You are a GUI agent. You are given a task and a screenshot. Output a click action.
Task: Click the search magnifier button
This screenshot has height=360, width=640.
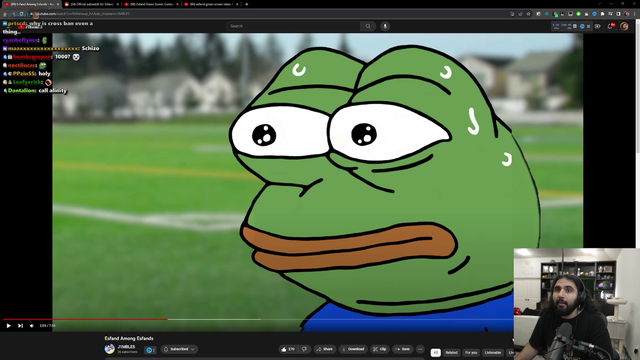pyautogui.click(x=368, y=26)
